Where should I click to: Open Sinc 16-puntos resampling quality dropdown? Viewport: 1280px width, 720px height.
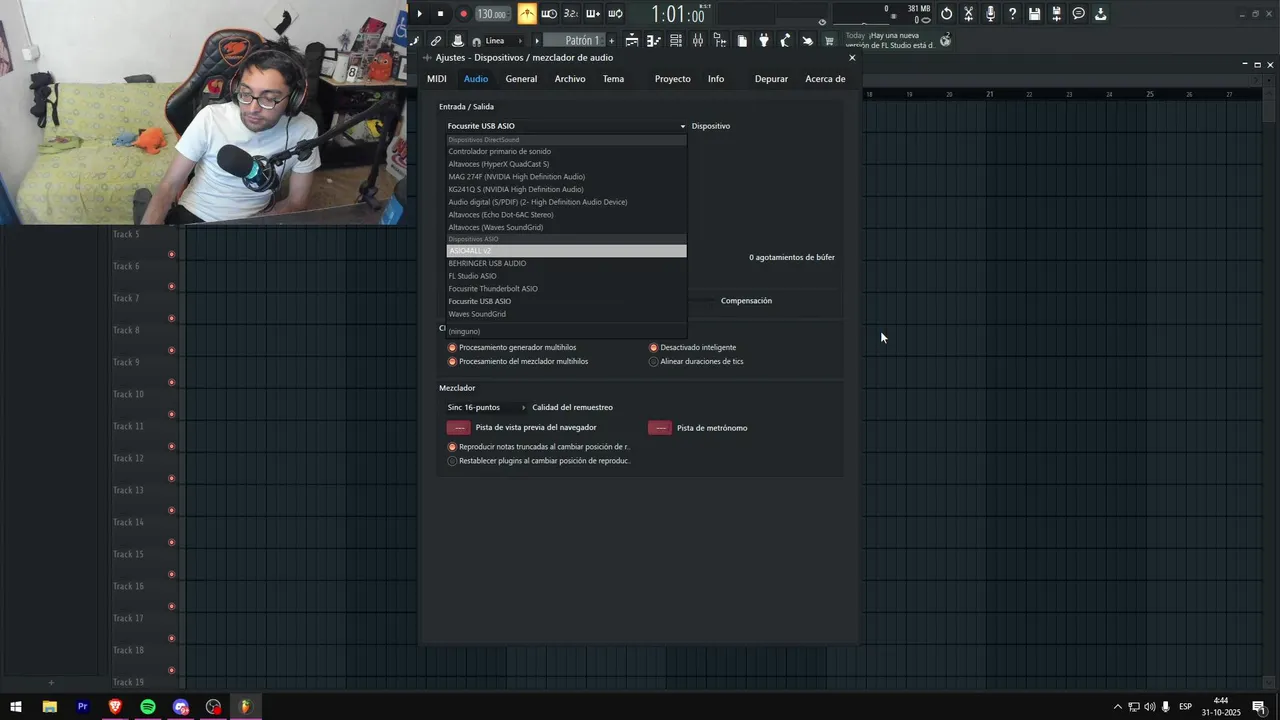pyautogui.click(x=486, y=407)
